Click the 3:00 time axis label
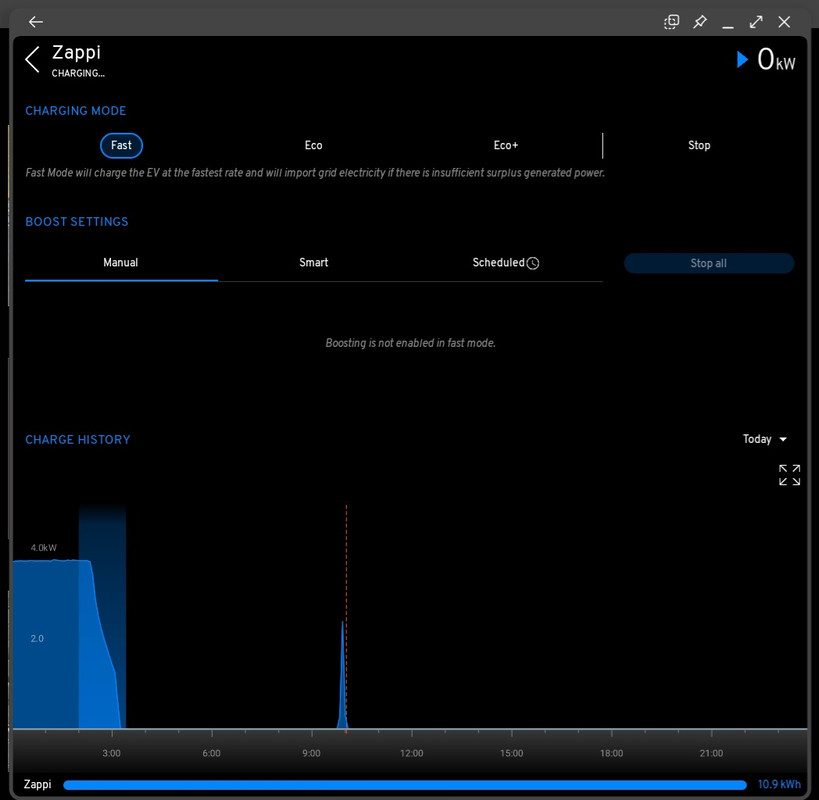819x800 pixels. tap(111, 754)
